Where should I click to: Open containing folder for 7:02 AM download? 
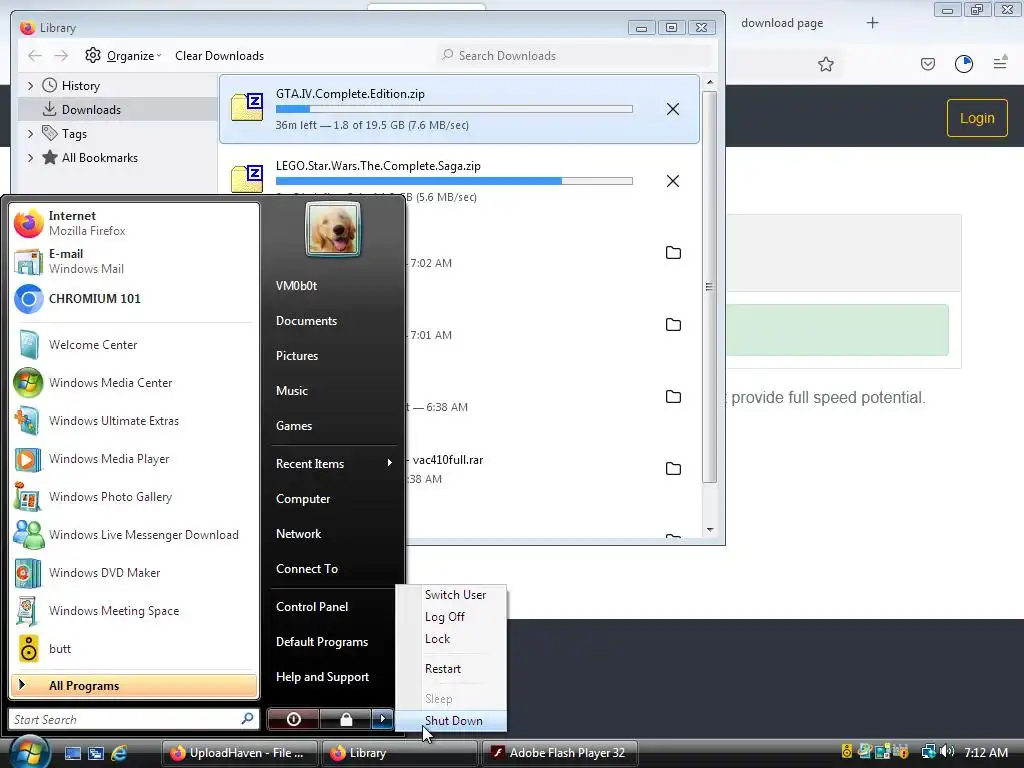[673, 253]
